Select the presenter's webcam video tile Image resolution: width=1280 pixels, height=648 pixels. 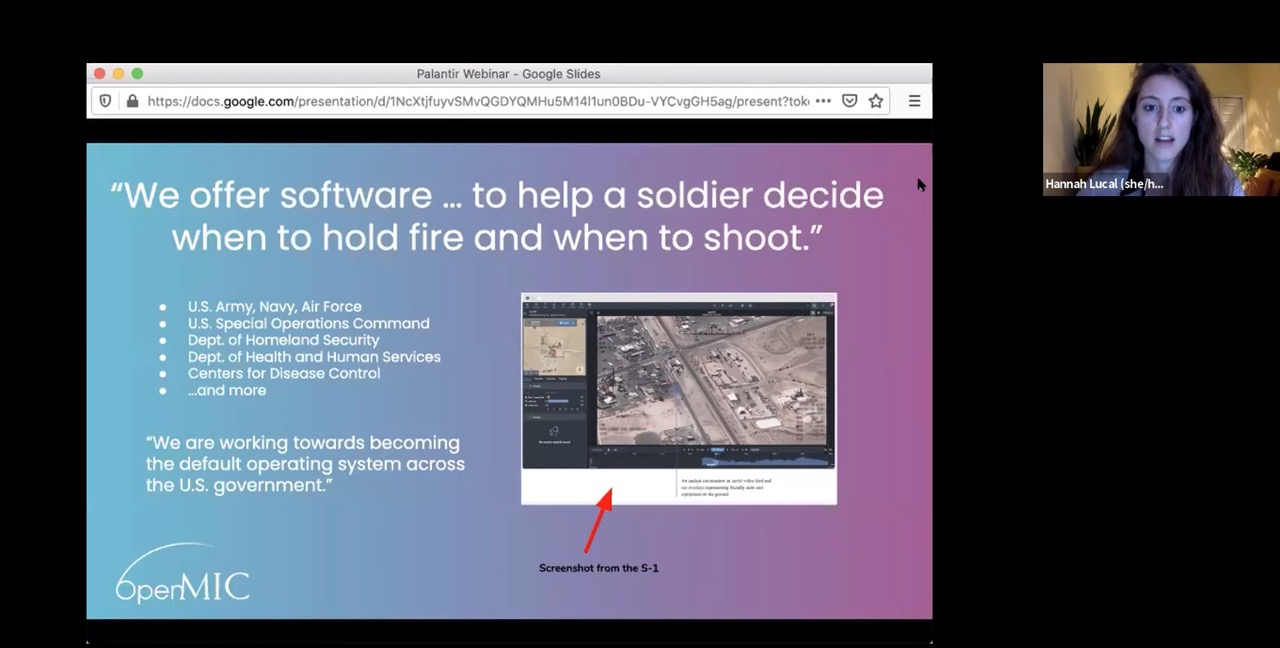click(1161, 129)
